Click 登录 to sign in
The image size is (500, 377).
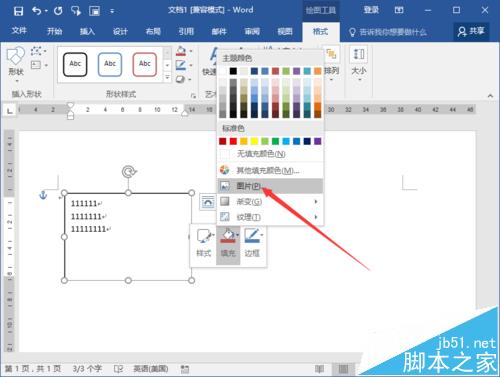pos(371,10)
